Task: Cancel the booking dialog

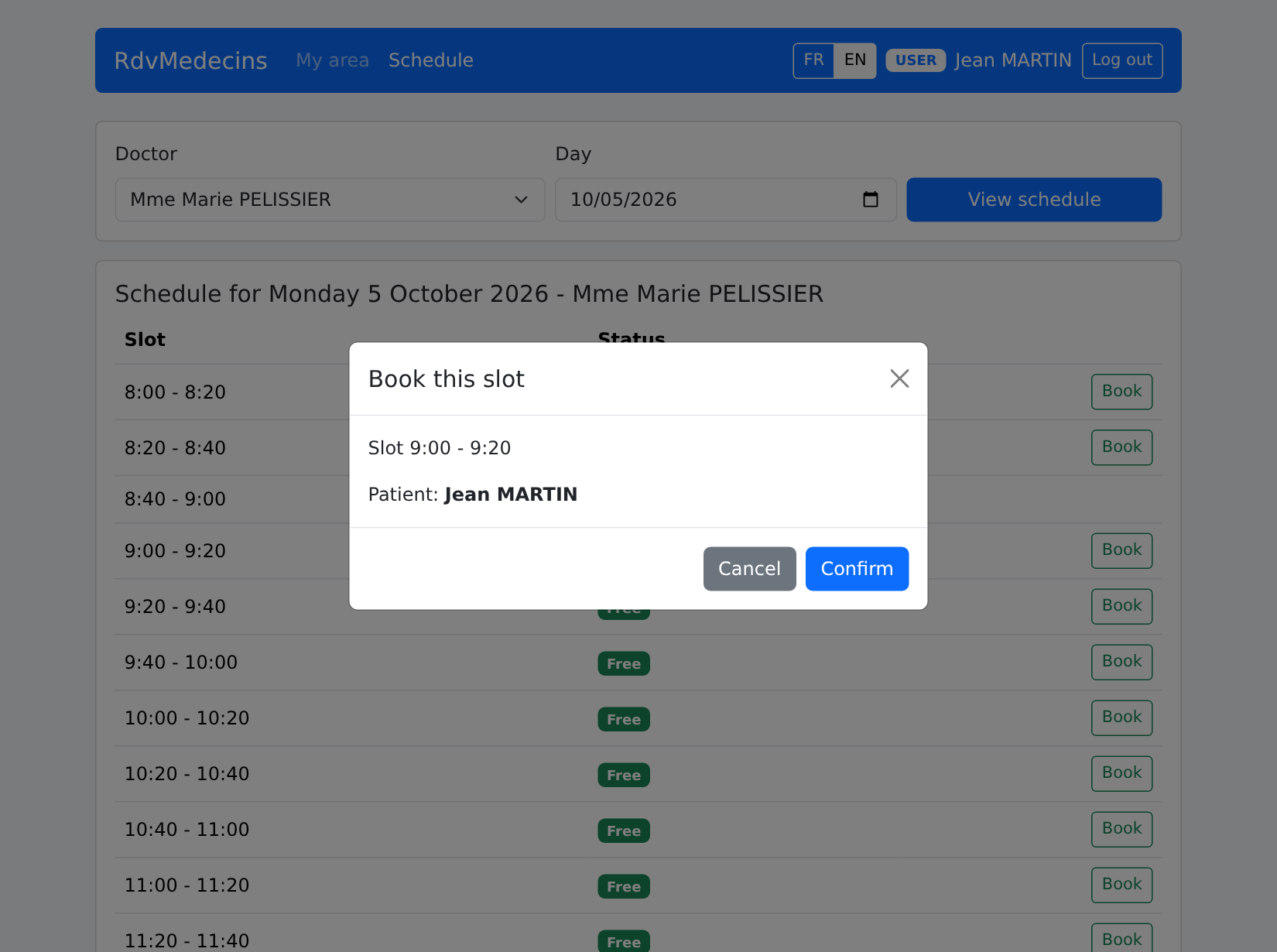Action: click(x=749, y=569)
